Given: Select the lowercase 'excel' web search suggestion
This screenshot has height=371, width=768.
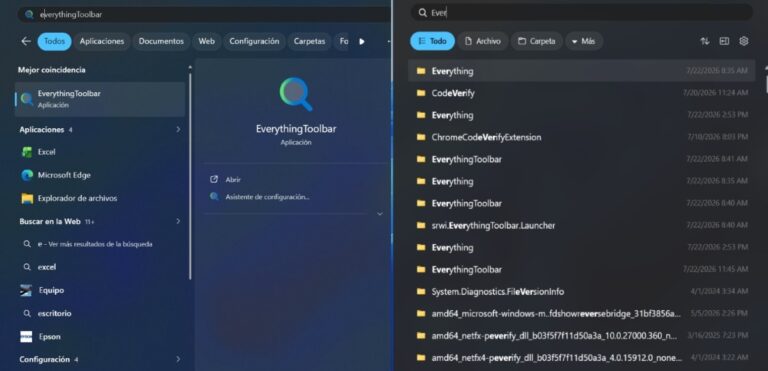Looking at the screenshot, I should (47, 267).
